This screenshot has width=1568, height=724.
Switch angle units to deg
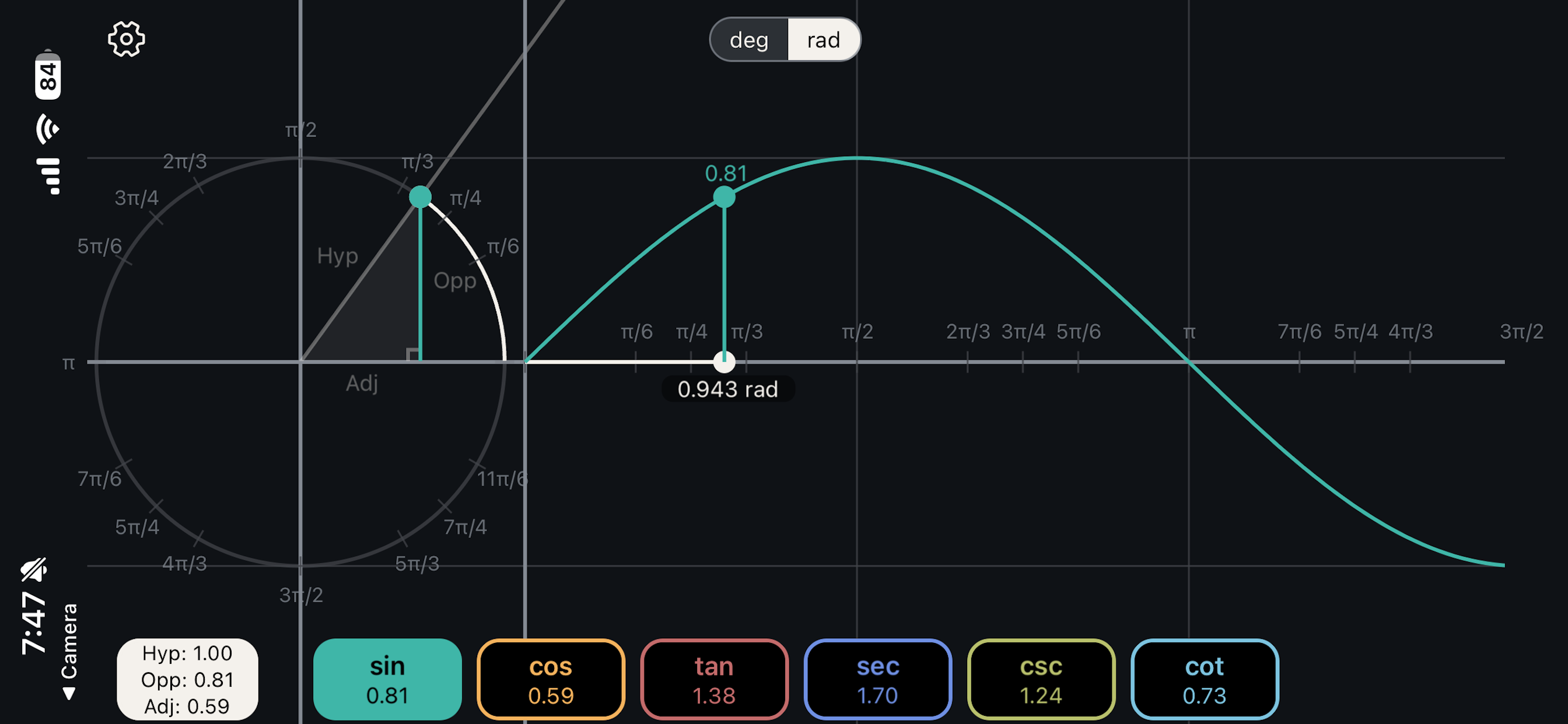pos(751,40)
